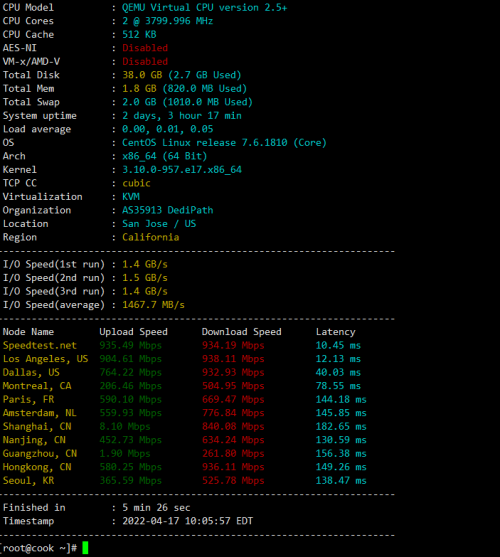
Task: Click the Disabled value for AES-NI
Action: pyautogui.click(x=145, y=48)
